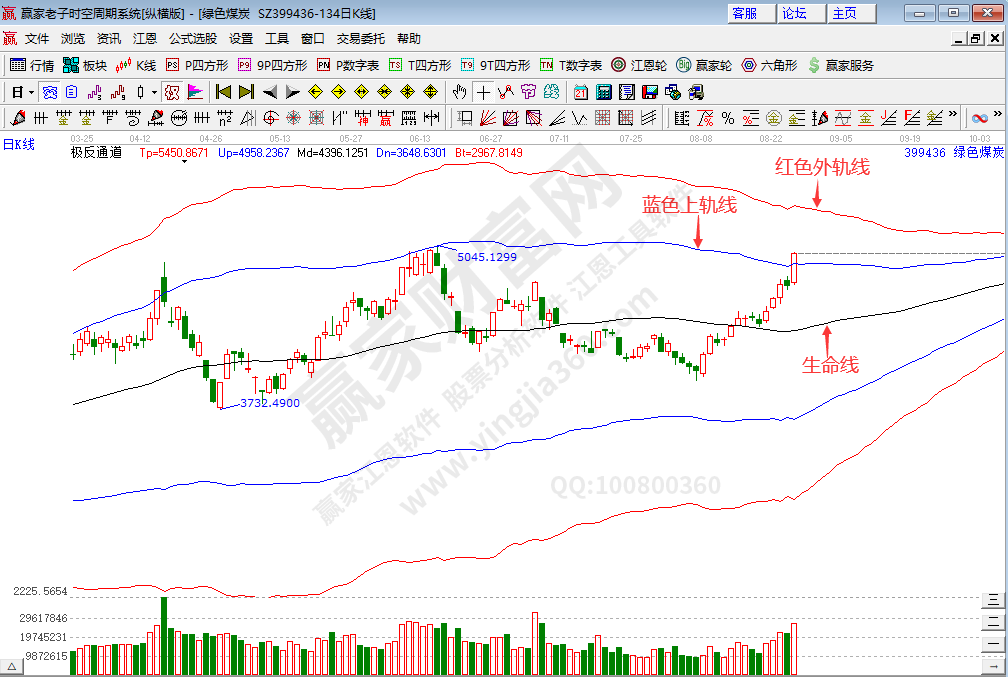Toggle the red boxed indicator button
This screenshot has width=1008, height=677.
(x=171, y=92)
